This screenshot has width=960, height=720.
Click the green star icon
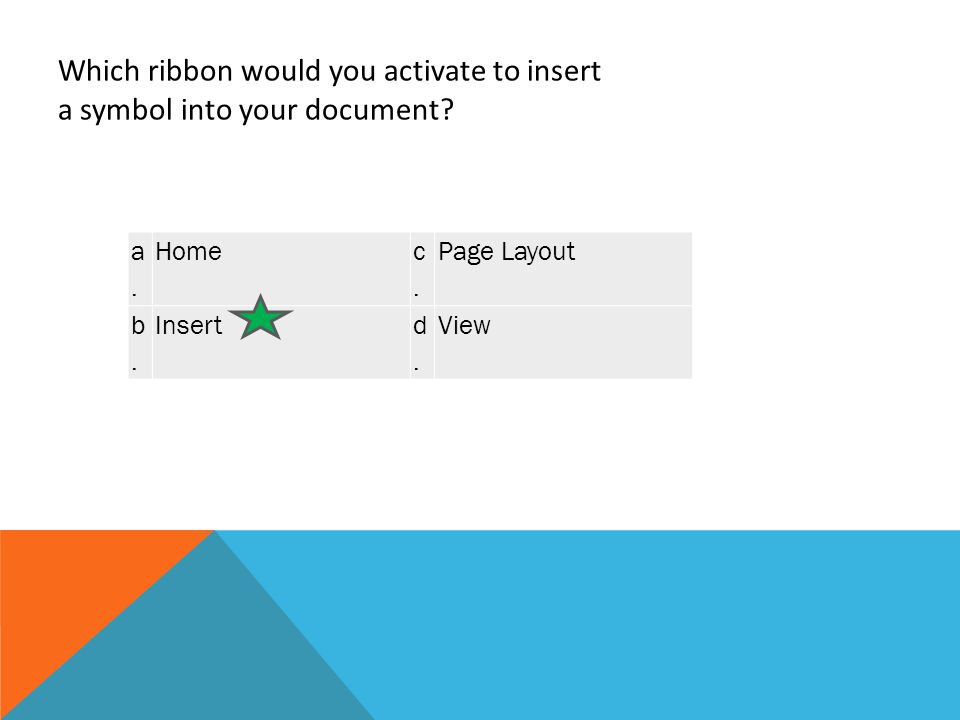pos(260,317)
